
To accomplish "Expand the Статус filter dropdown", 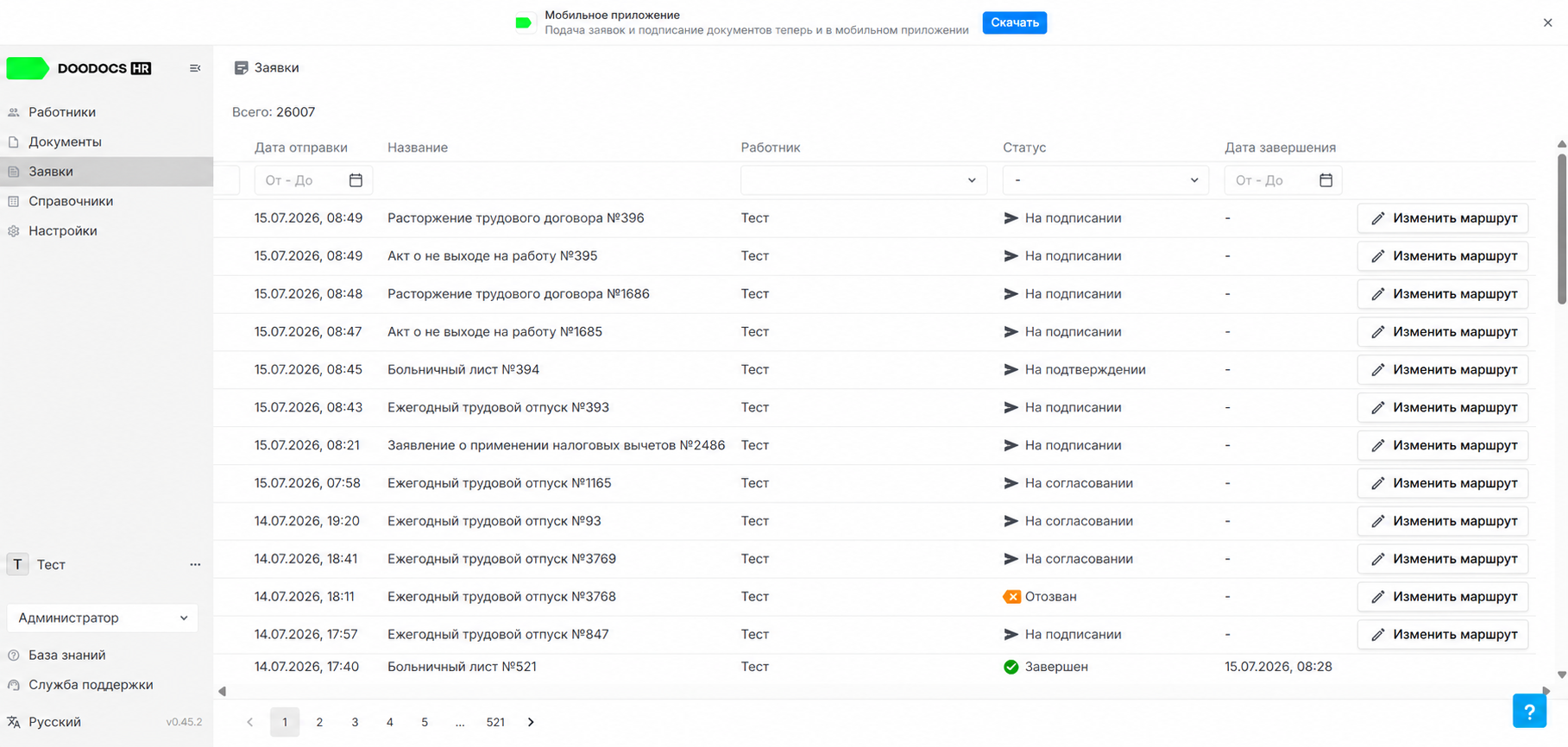I will (x=1105, y=180).
